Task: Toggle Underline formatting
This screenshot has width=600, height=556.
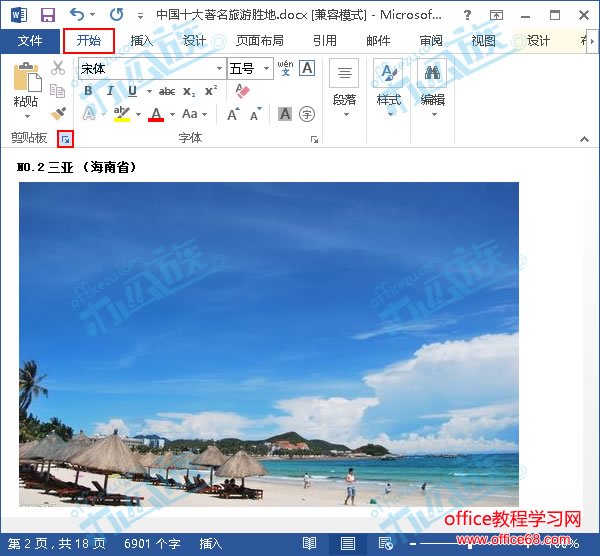Action: click(132, 91)
